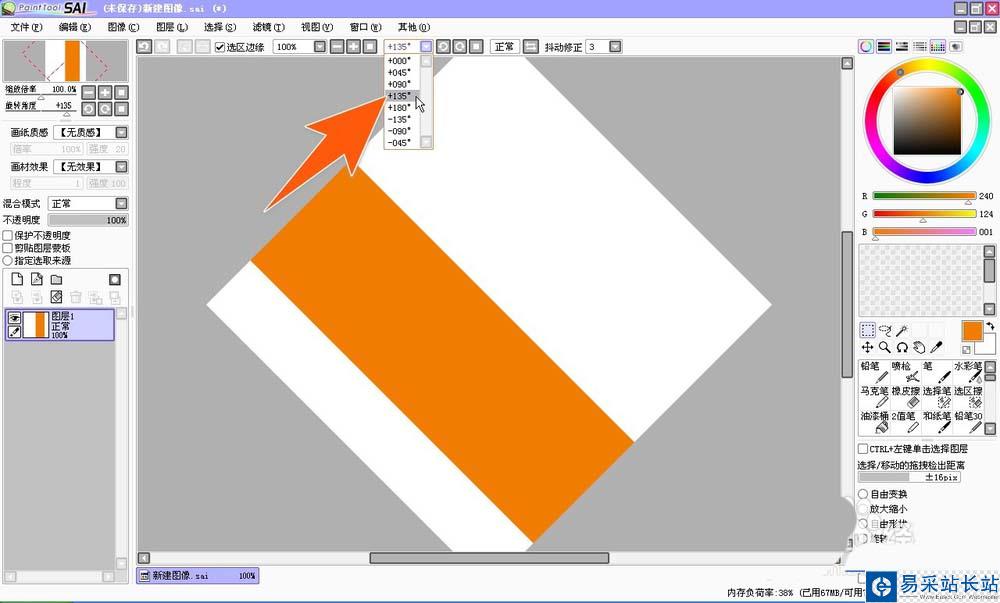Image resolution: width=1000 pixels, height=603 pixels.
Task: Click the navigator rotate clockwise button
Action: pyautogui.click(x=105, y=109)
